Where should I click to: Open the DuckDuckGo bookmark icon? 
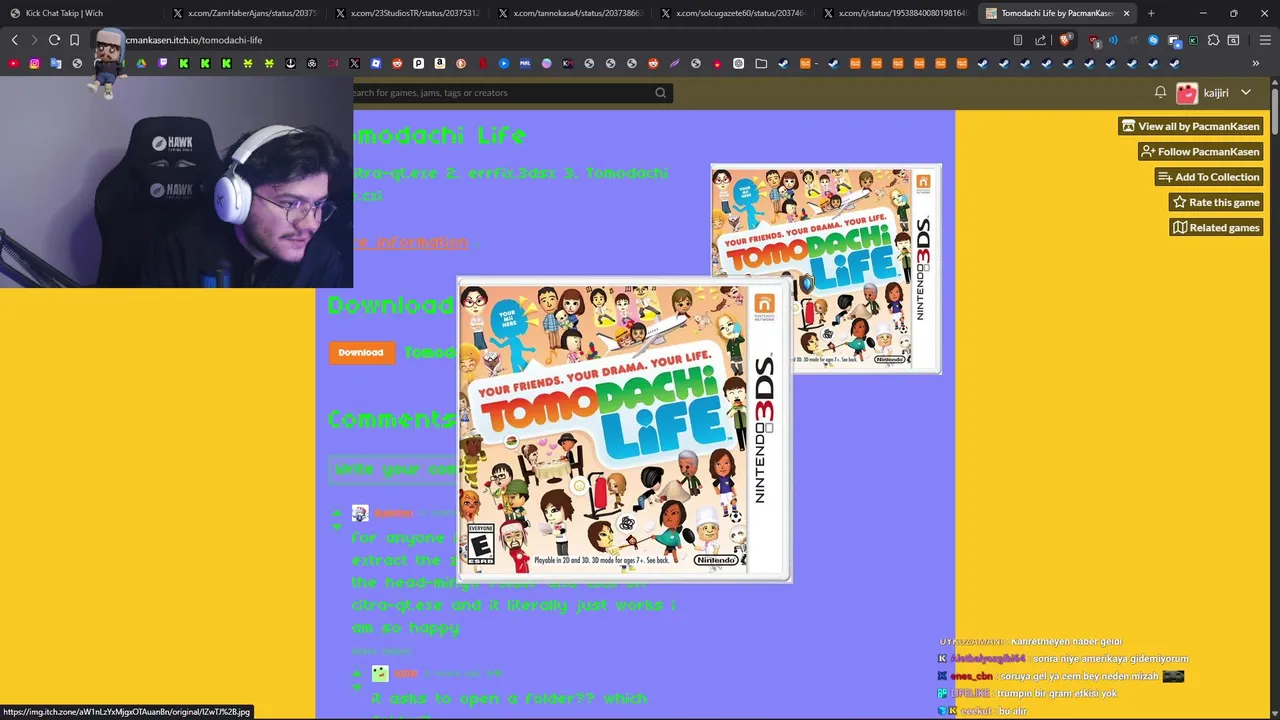pyautogui.click(x=461, y=64)
